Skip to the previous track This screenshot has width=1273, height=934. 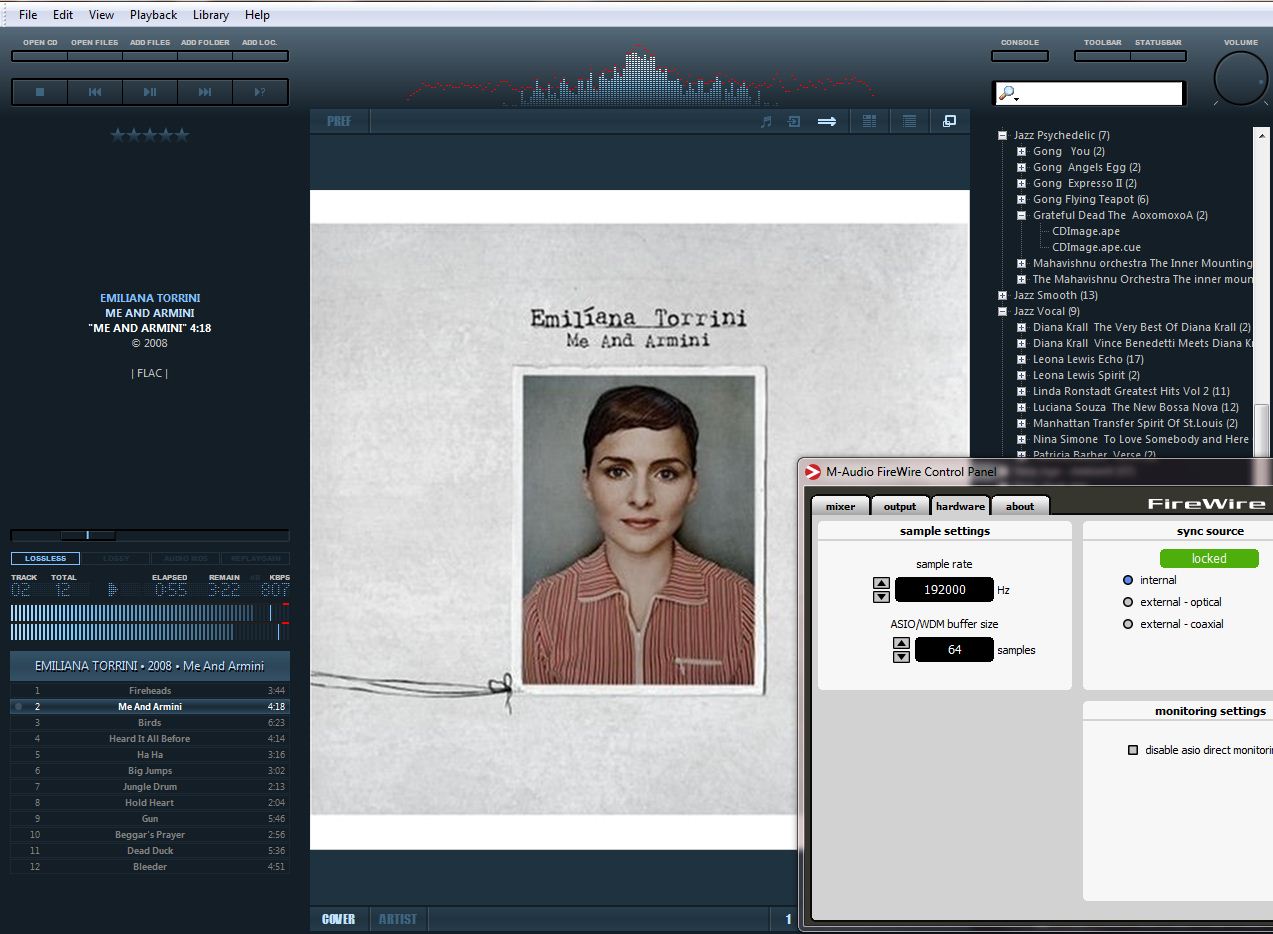click(95, 92)
